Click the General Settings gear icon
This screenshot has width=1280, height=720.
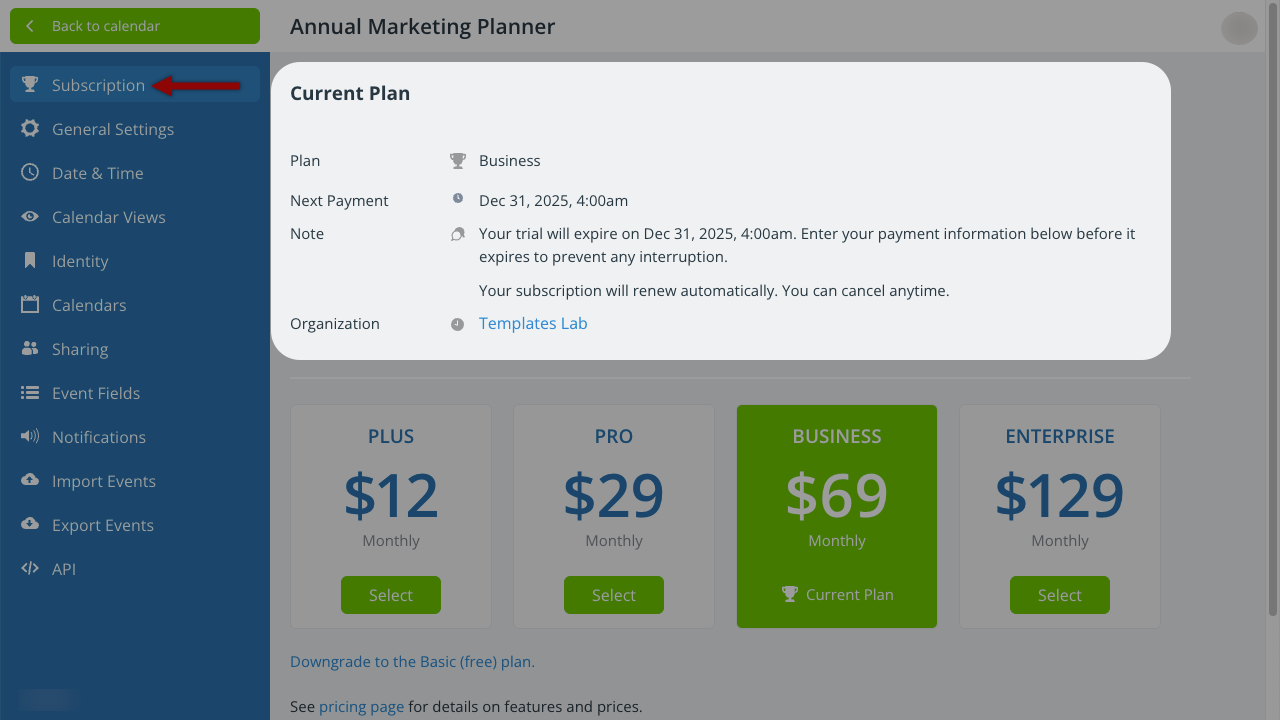click(x=30, y=129)
